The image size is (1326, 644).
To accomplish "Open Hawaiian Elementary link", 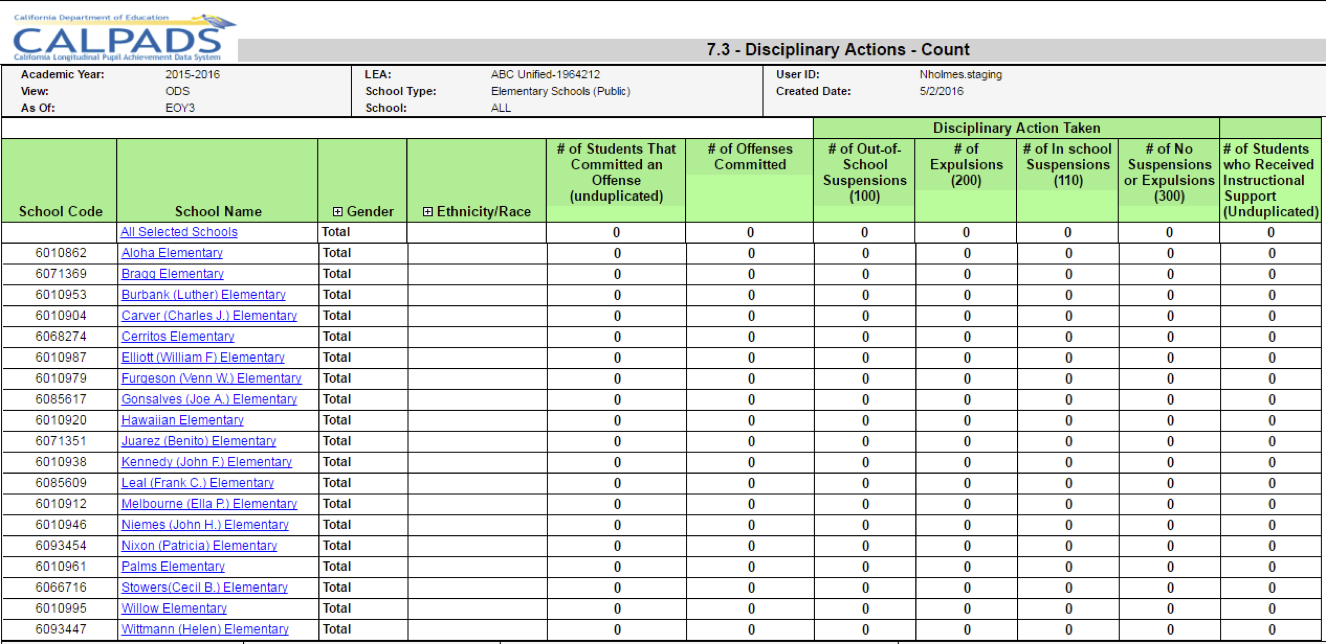I will click(182, 421).
